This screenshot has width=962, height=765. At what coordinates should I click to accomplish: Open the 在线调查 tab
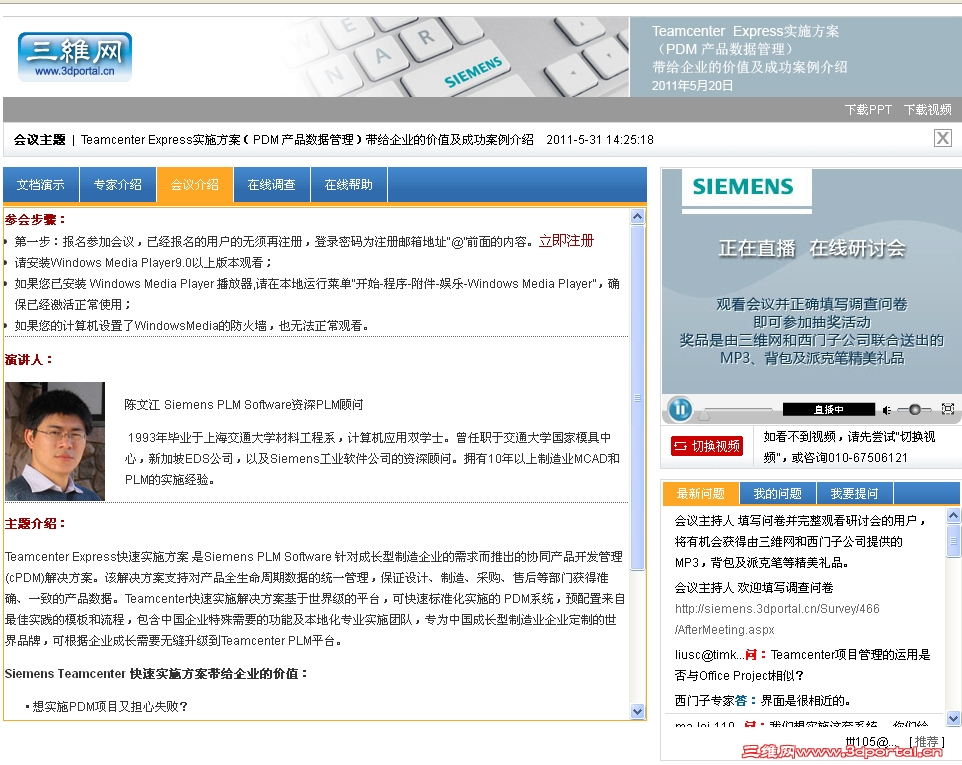pos(272,185)
